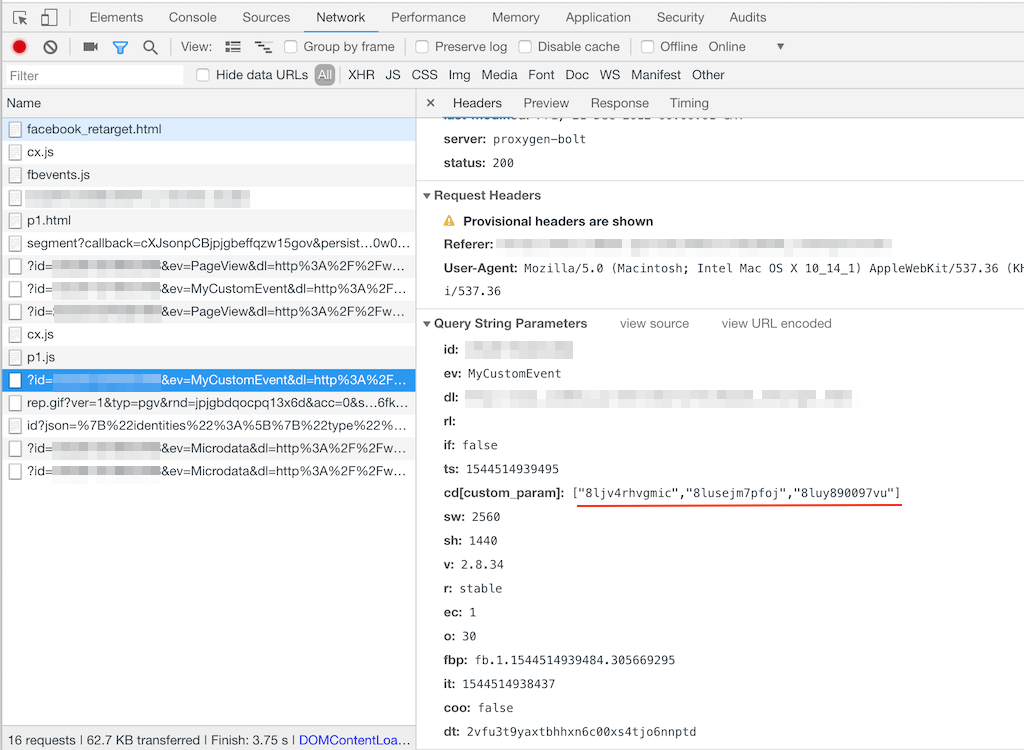Viewport: 1024px width, 750px height.
Task: Focus the Filter text field
Action: (x=95, y=75)
